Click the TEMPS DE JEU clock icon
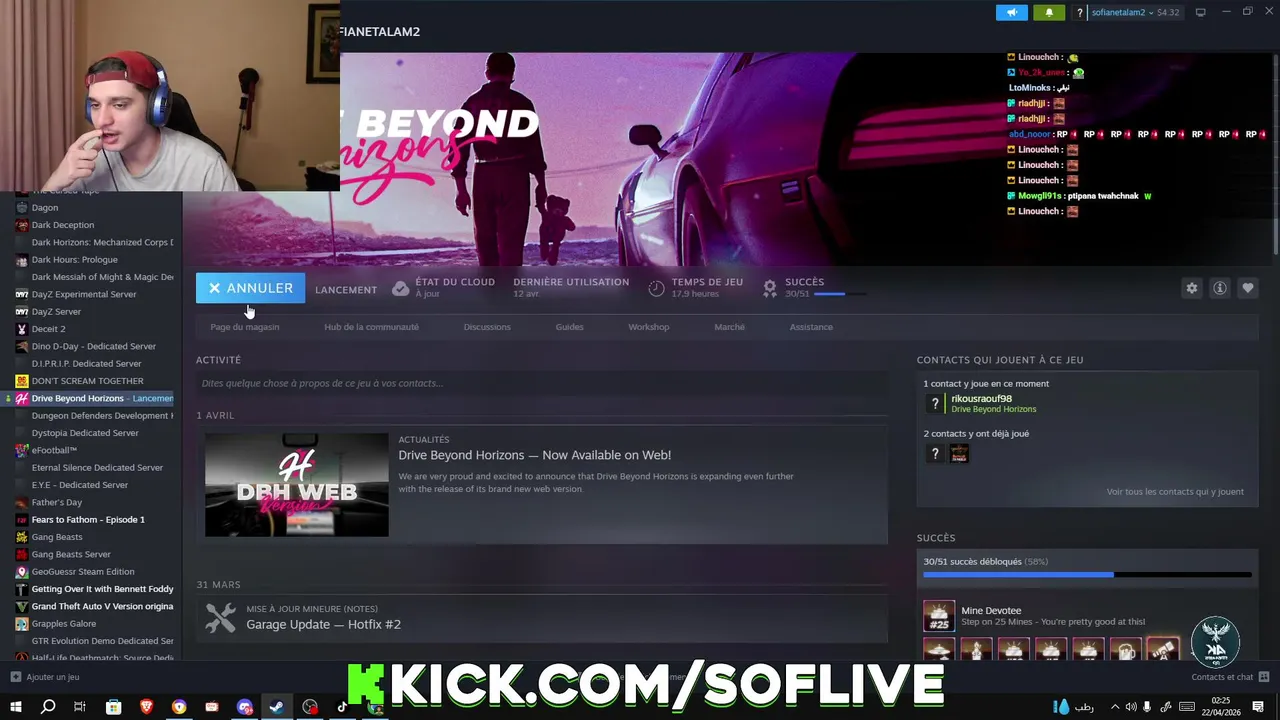The width and height of the screenshot is (1280, 720). point(656,288)
